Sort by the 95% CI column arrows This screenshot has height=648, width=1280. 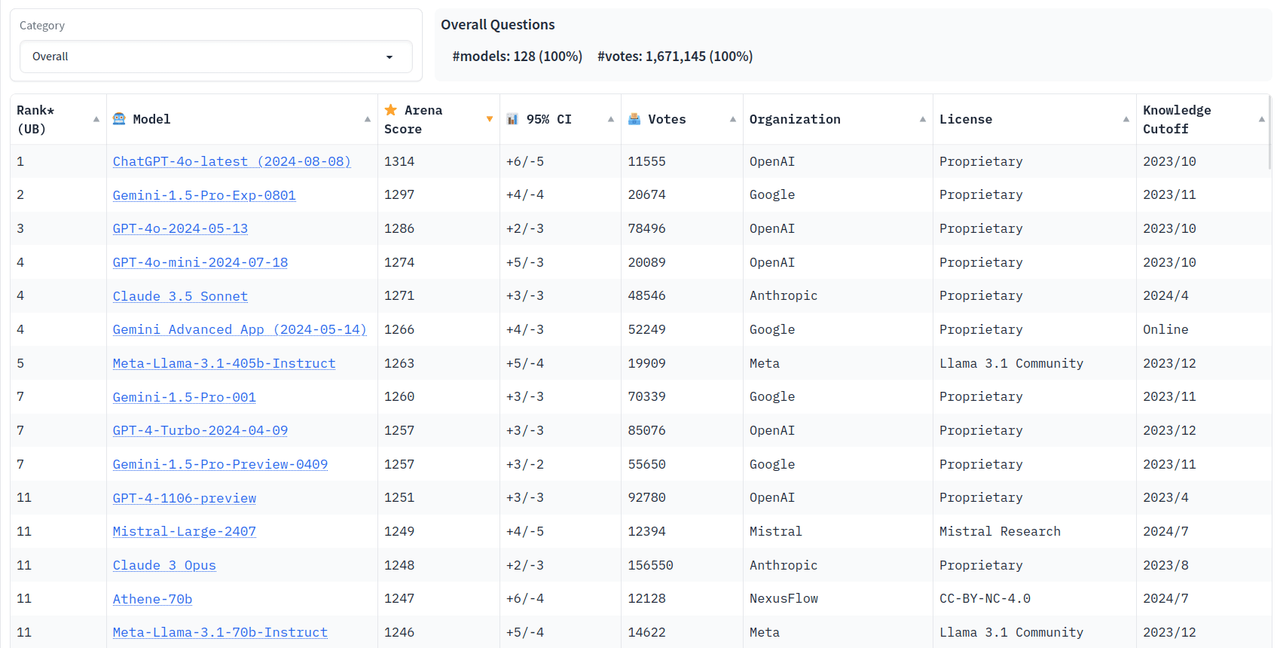point(611,119)
